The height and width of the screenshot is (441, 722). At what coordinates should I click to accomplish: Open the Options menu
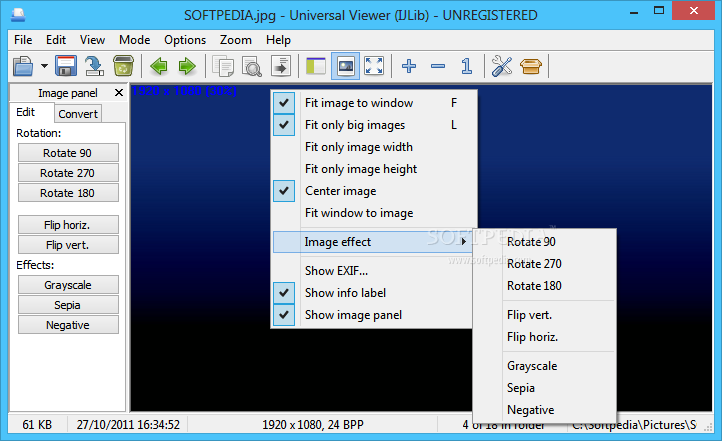(x=185, y=40)
